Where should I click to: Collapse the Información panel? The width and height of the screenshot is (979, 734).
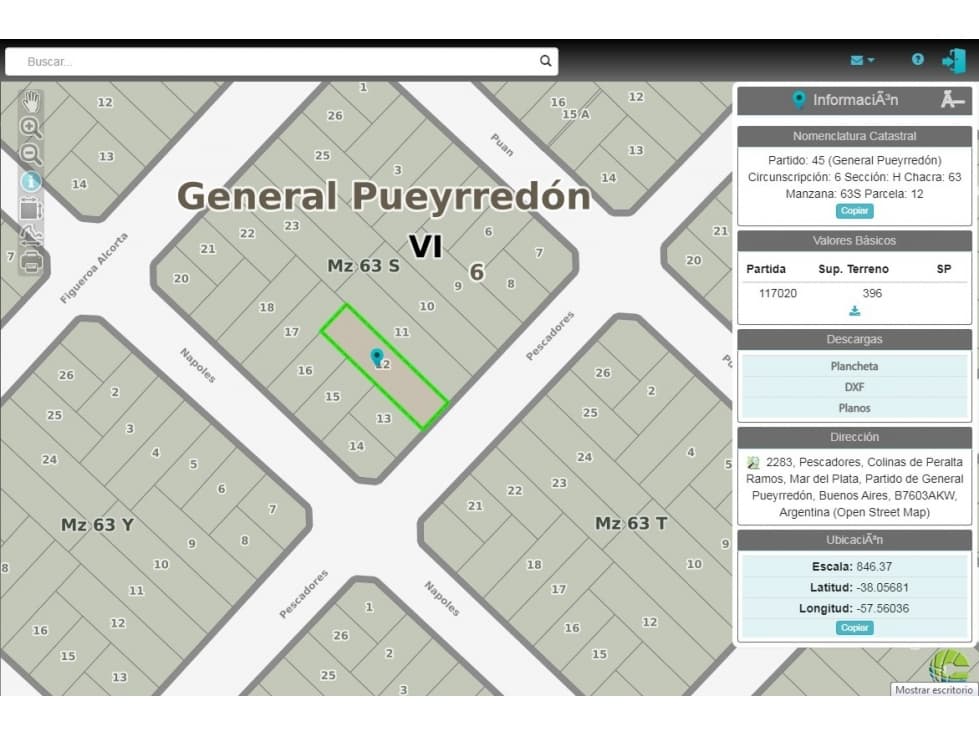(952, 100)
